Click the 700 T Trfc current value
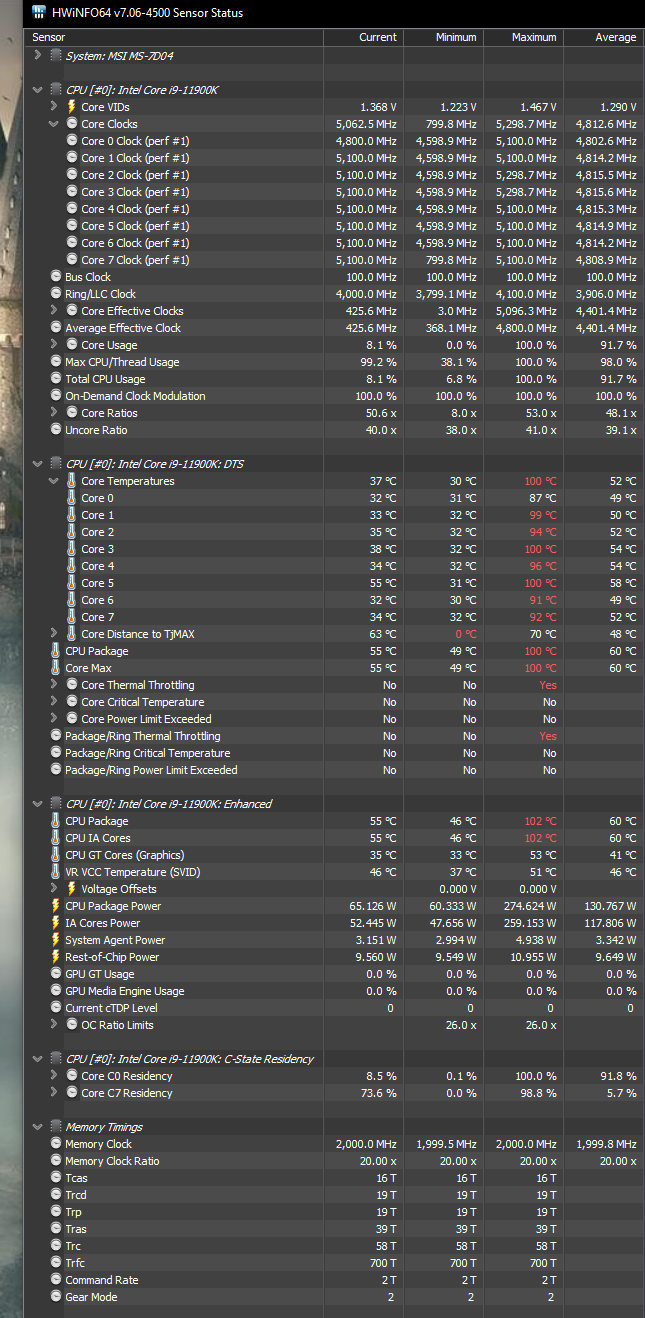This screenshot has height=1318, width=645. pos(382,1263)
